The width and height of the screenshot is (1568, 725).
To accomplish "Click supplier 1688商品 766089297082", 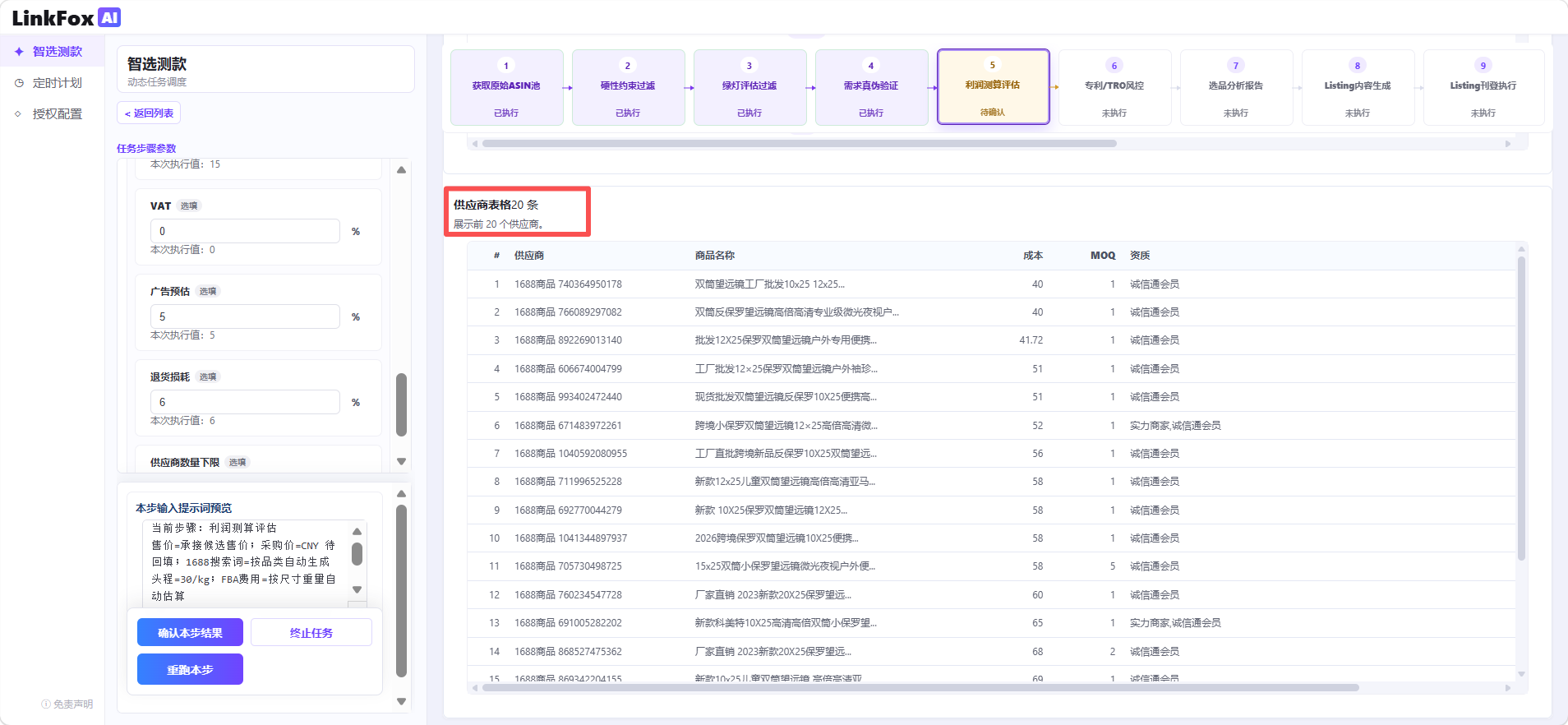I will coord(568,312).
